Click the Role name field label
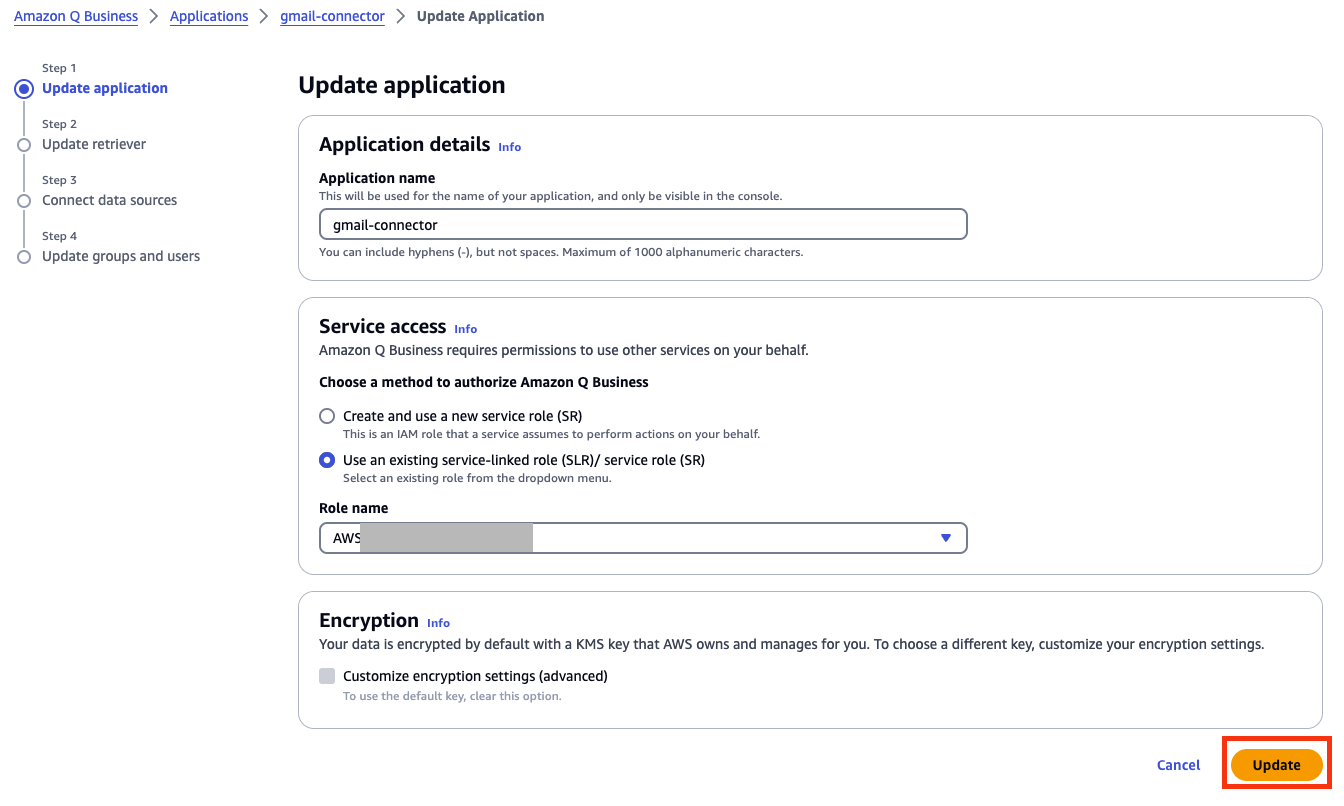 tap(354, 508)
